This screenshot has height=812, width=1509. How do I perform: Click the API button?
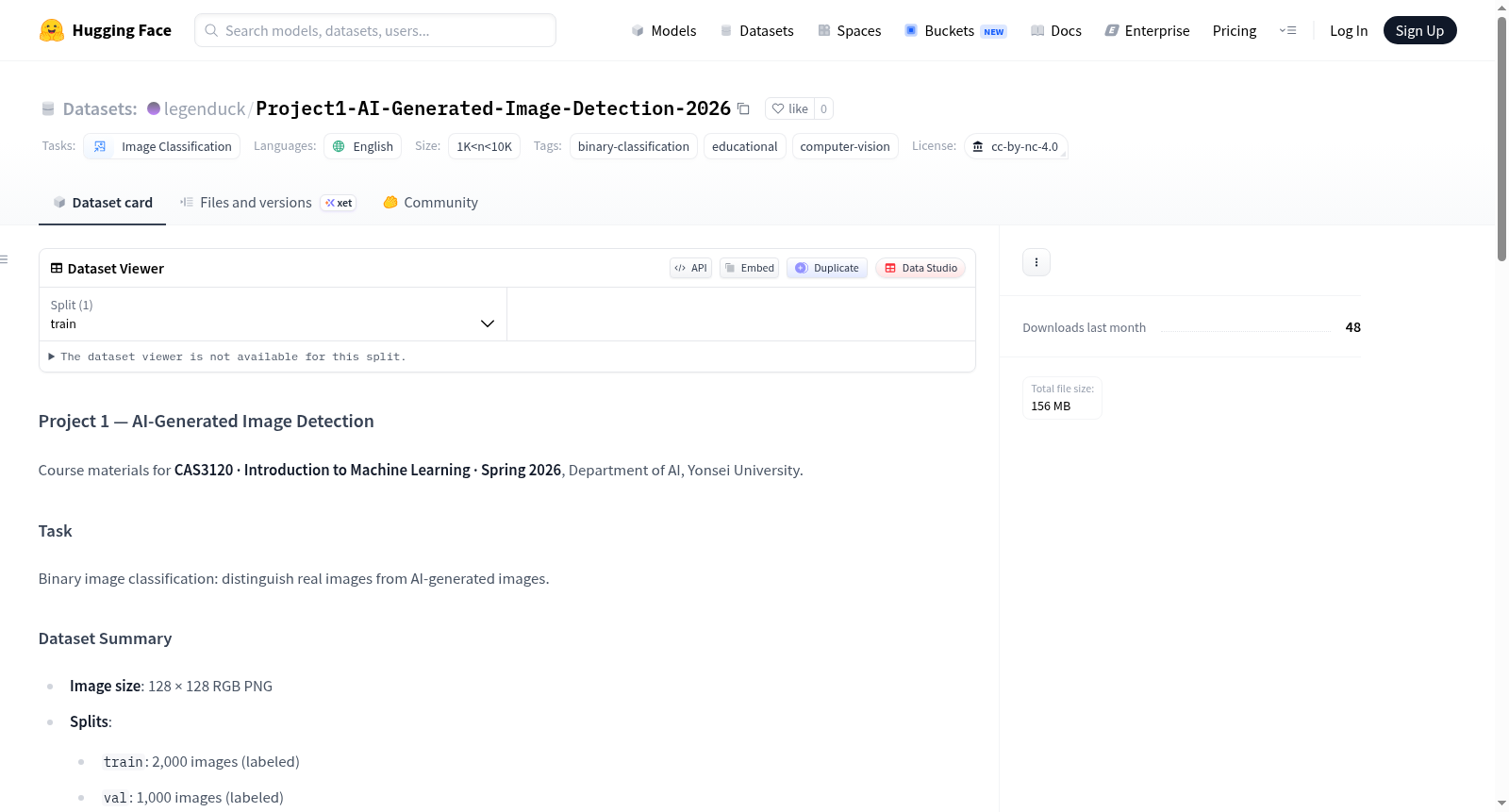[690, 268]
